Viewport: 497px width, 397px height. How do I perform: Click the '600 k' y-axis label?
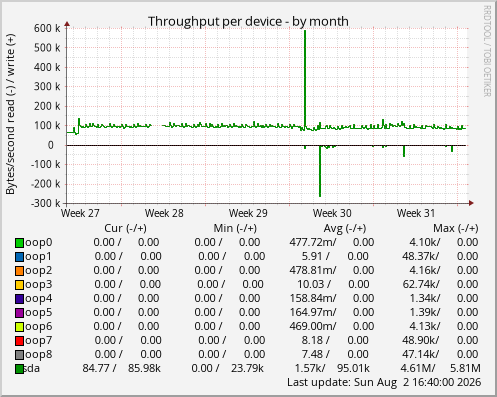(47, 28)
